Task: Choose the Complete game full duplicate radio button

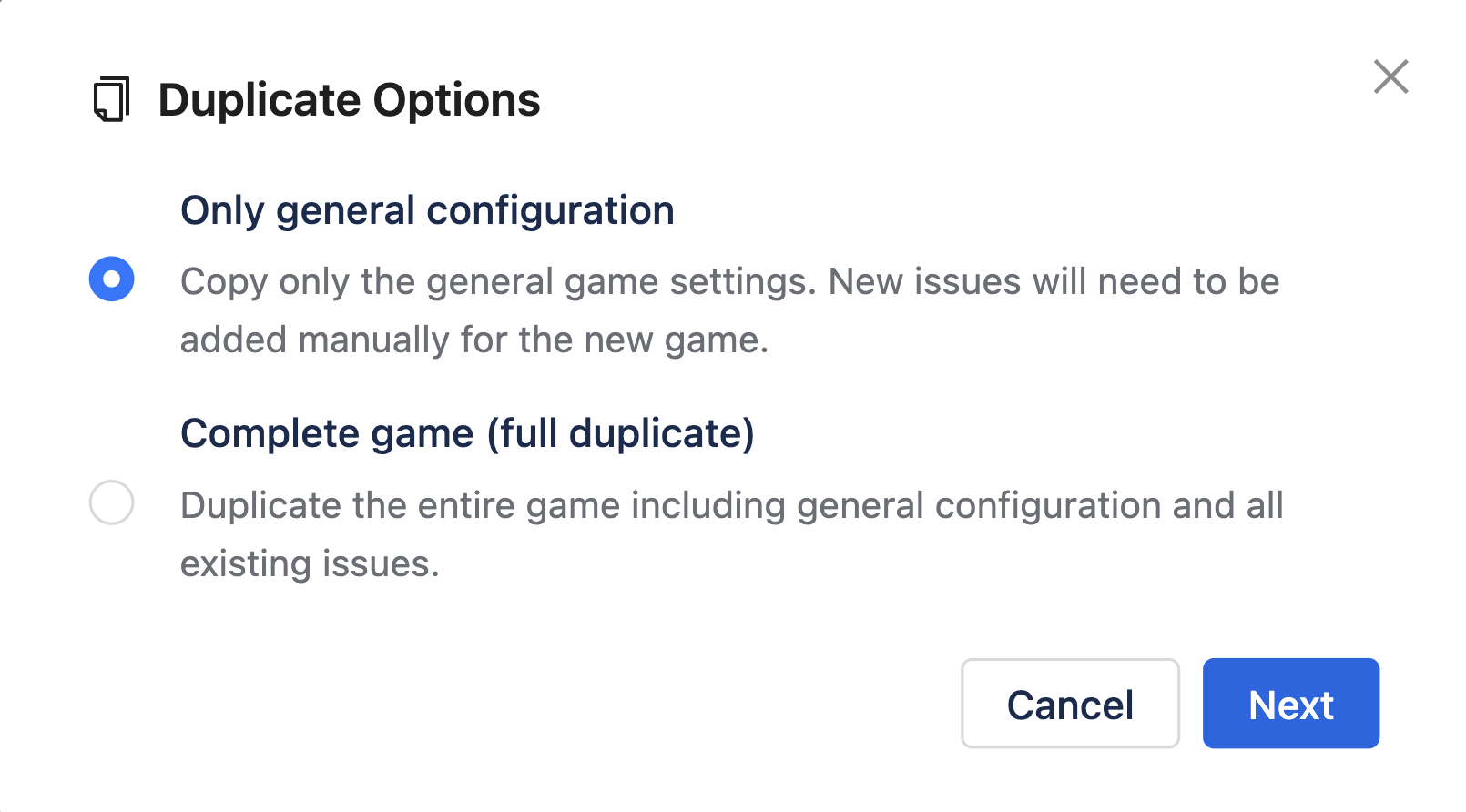Action: [112, 502]
